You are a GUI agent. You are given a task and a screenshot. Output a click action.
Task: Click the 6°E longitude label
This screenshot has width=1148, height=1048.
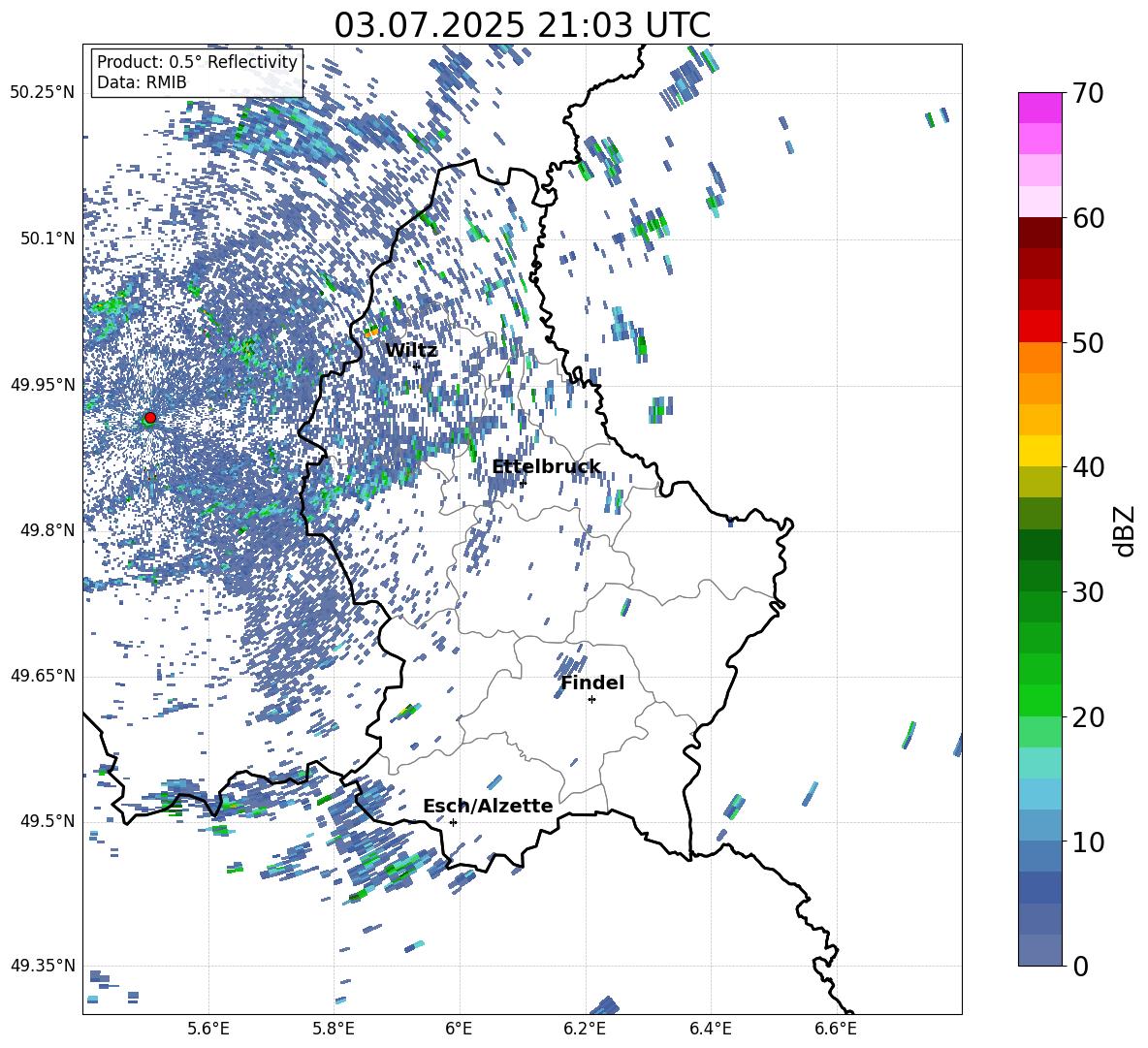tap(459, 1029)
